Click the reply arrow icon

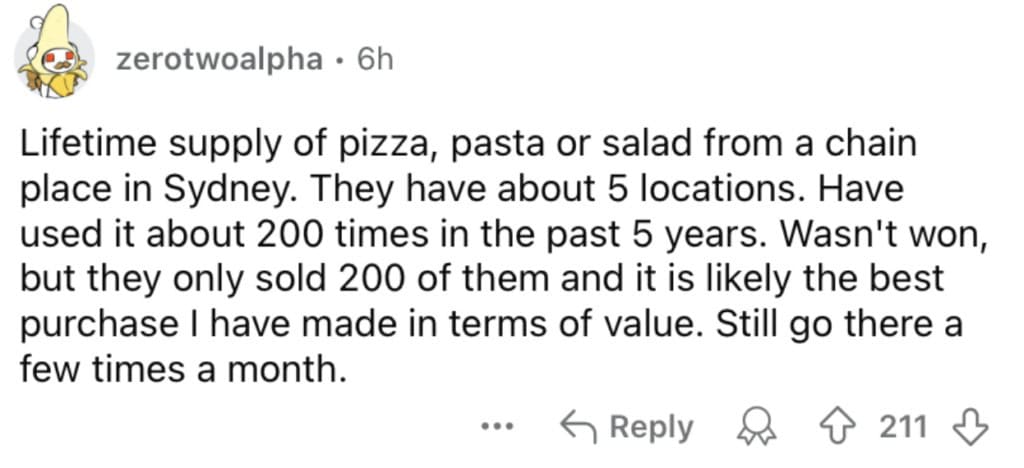577,428
